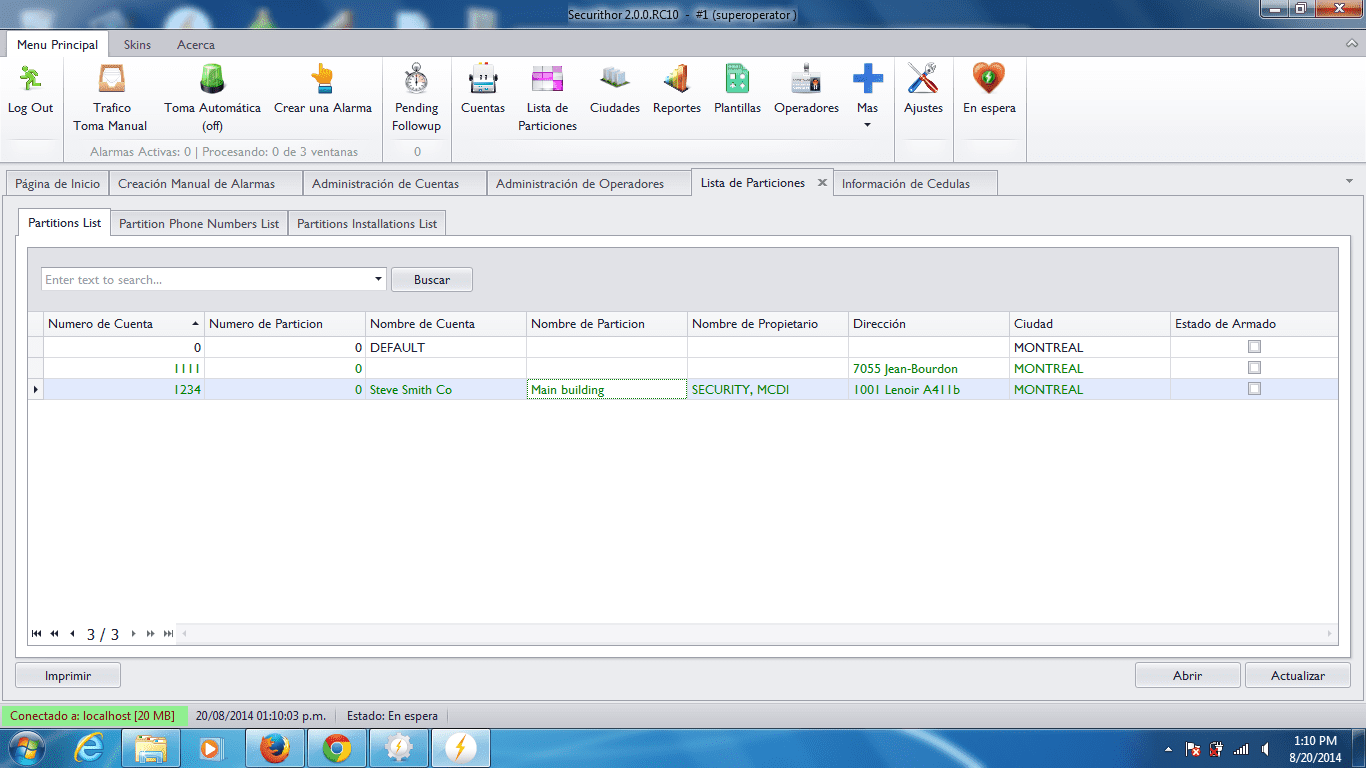
Task: Open the Skins menu
Action: 137,44
